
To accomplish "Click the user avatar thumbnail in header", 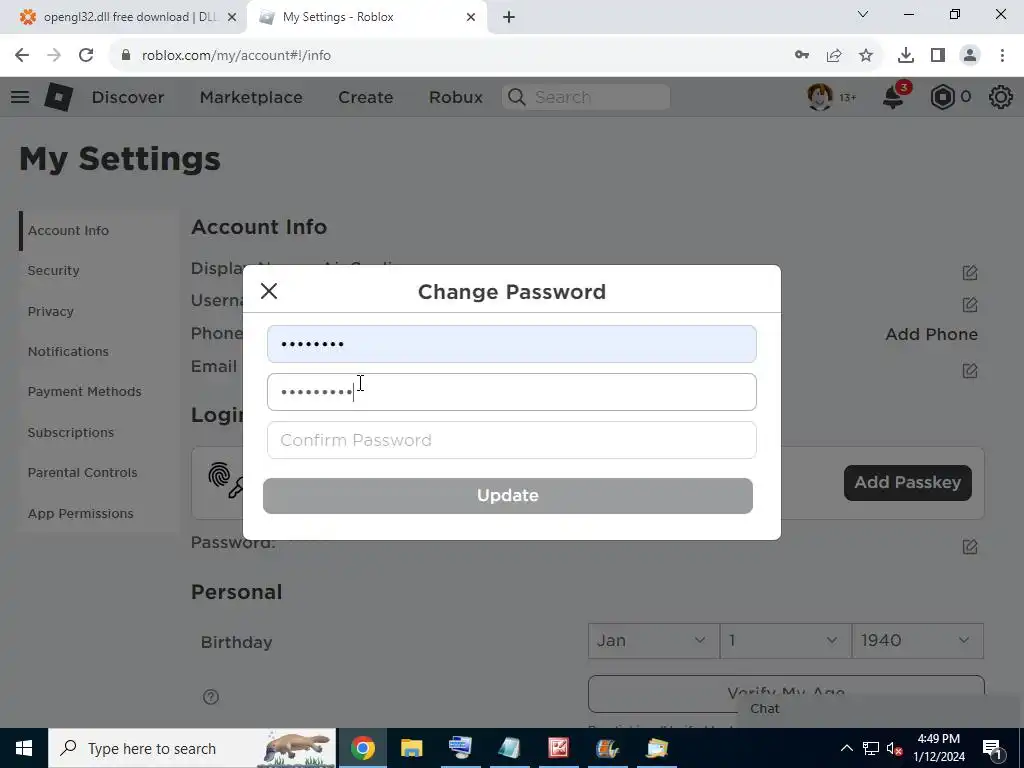I will coord(820,97).
